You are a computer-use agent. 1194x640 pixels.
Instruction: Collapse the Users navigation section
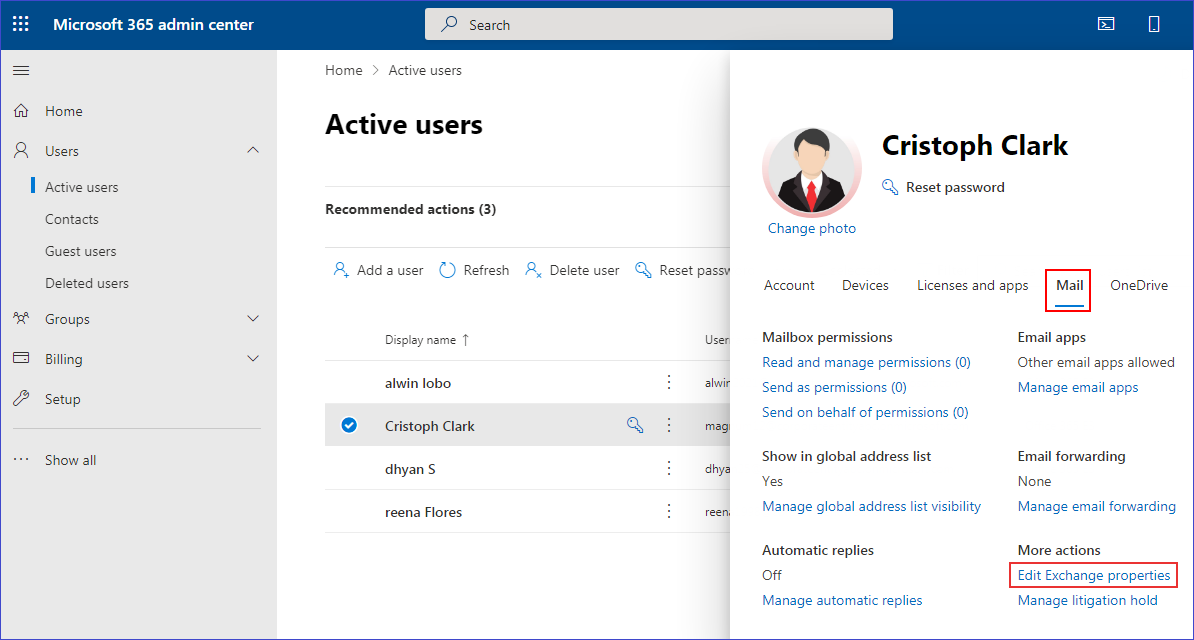click(253, 151)
